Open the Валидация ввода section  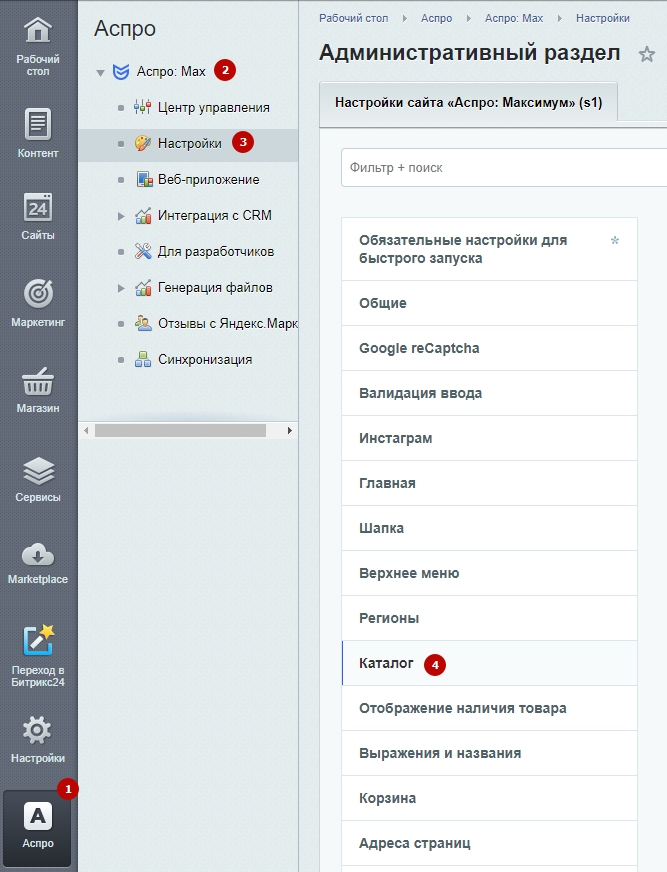point(490,393)
